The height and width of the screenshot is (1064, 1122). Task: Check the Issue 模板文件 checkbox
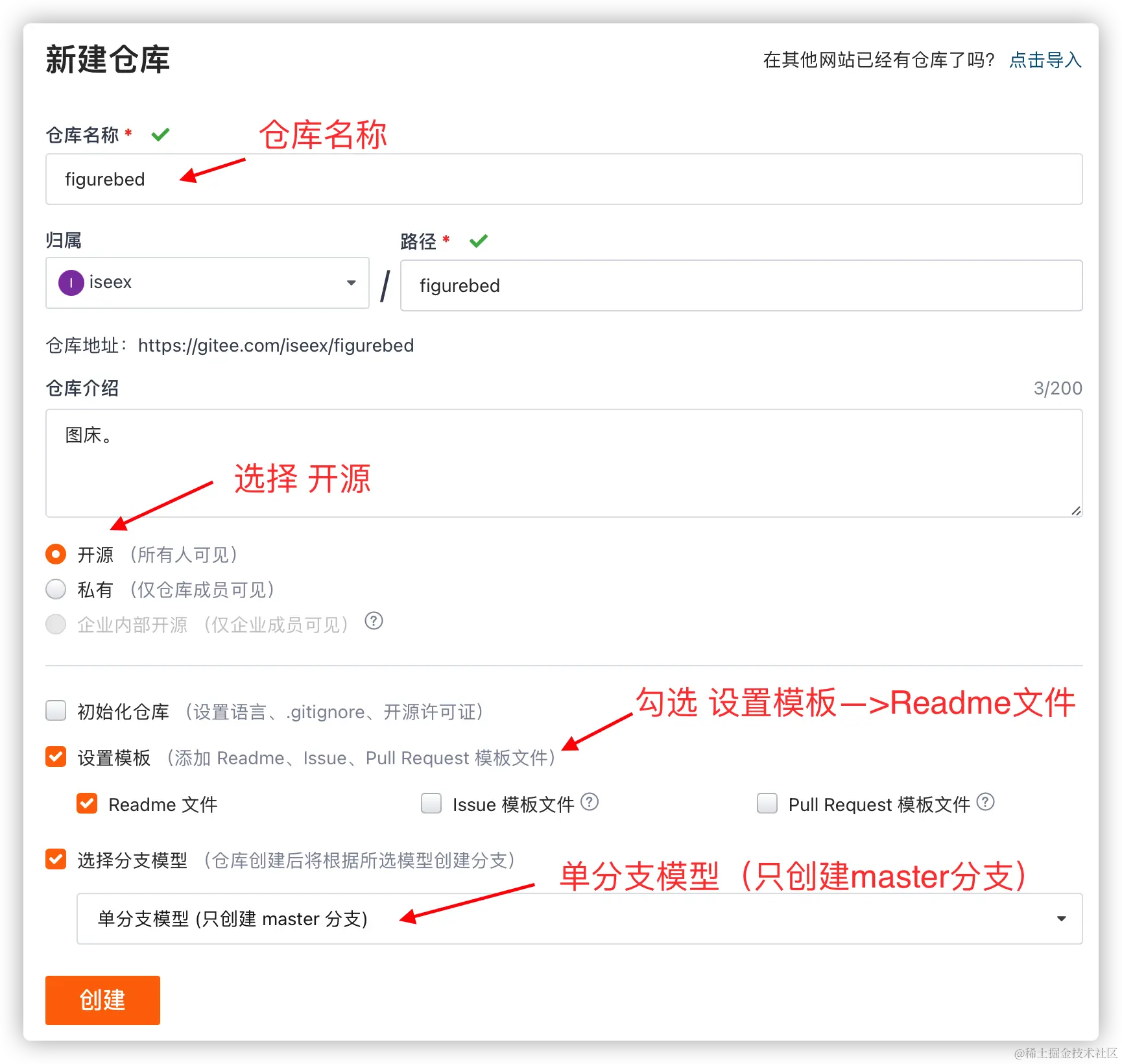click(x=431, y=803)
